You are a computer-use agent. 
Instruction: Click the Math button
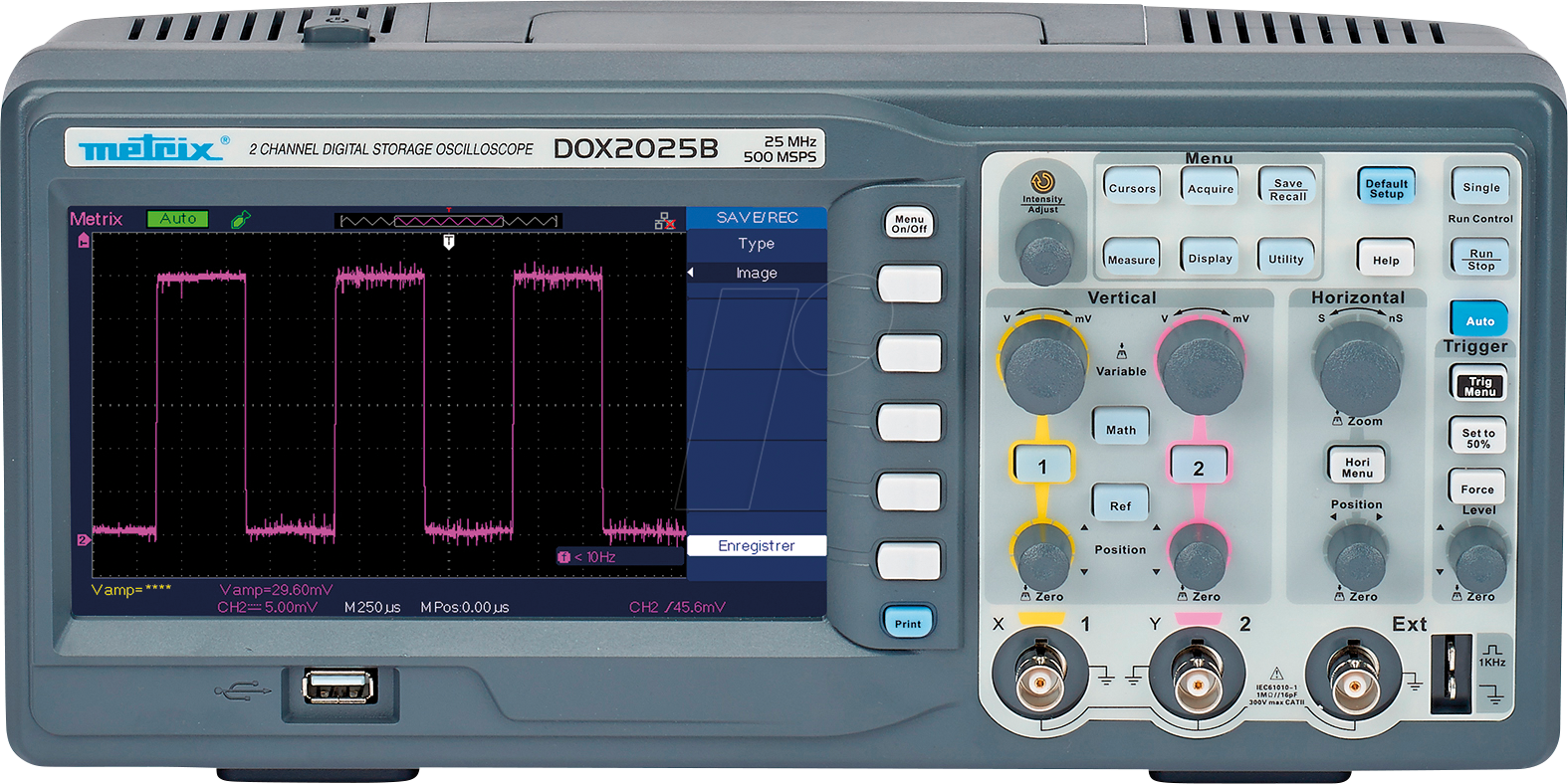1121,428
